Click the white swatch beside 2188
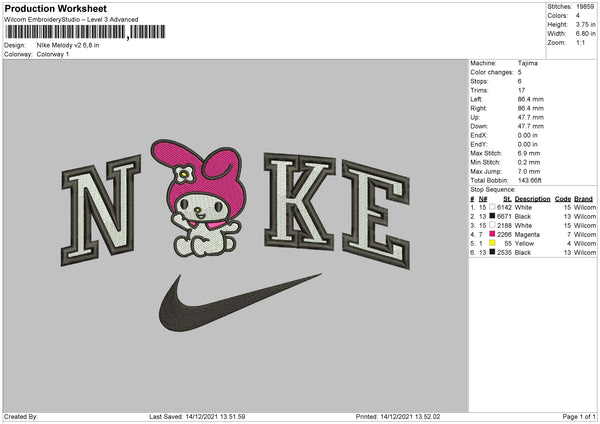 [492, 225]
